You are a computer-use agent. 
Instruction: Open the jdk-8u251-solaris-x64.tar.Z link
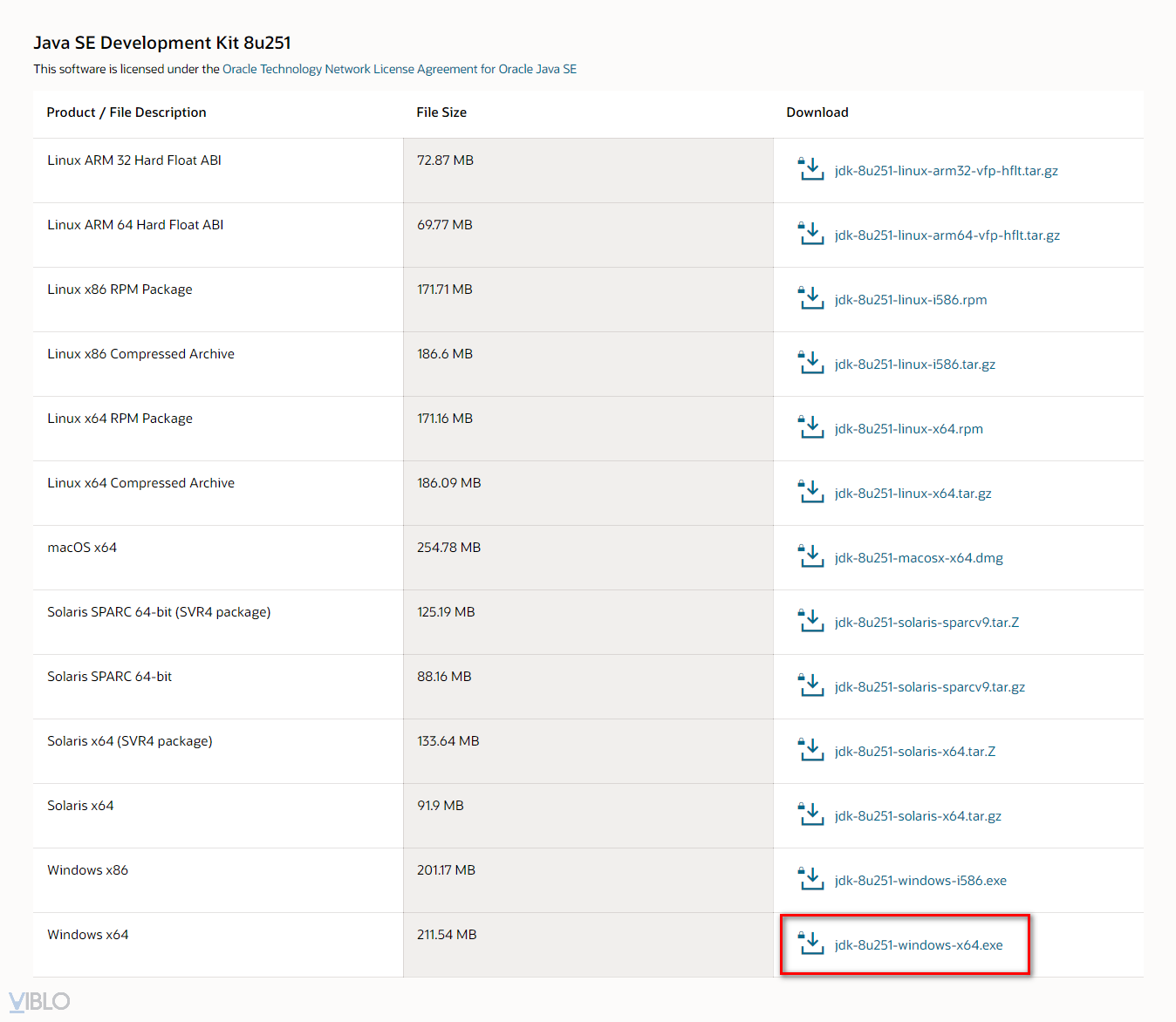[914, 752]
